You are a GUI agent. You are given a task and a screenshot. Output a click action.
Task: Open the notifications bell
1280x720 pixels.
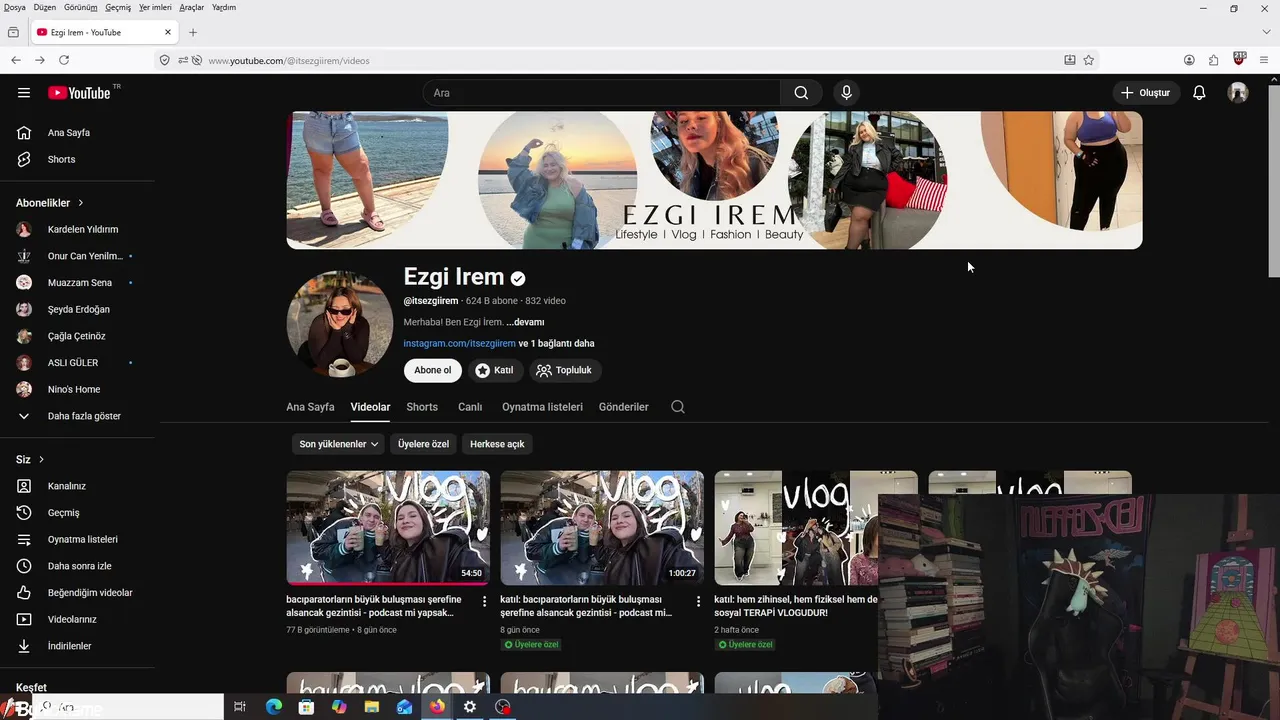pyautogui.click(x=1199, y=93)
